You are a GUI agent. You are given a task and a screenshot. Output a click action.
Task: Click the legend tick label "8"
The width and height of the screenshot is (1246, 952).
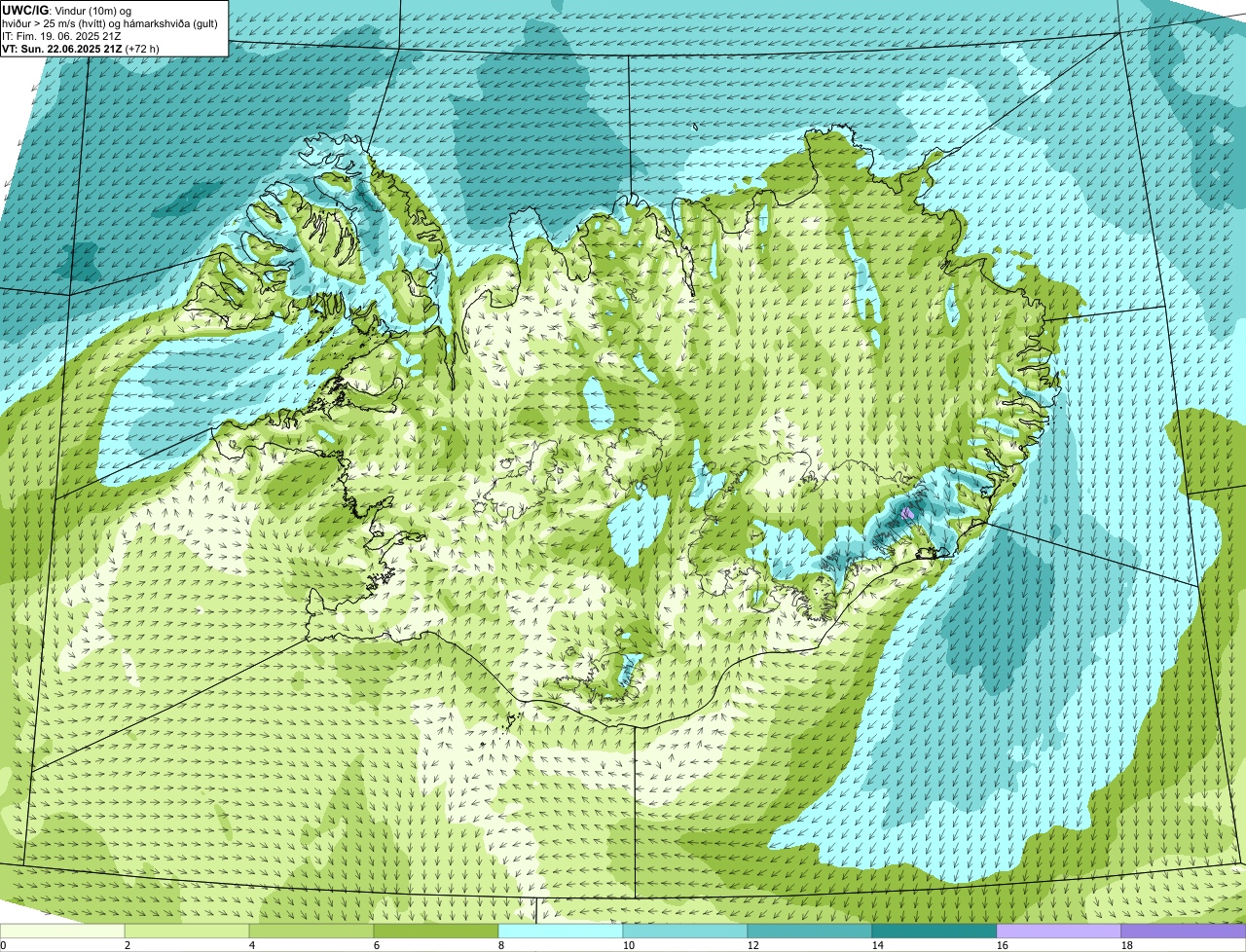click(501, 945)
